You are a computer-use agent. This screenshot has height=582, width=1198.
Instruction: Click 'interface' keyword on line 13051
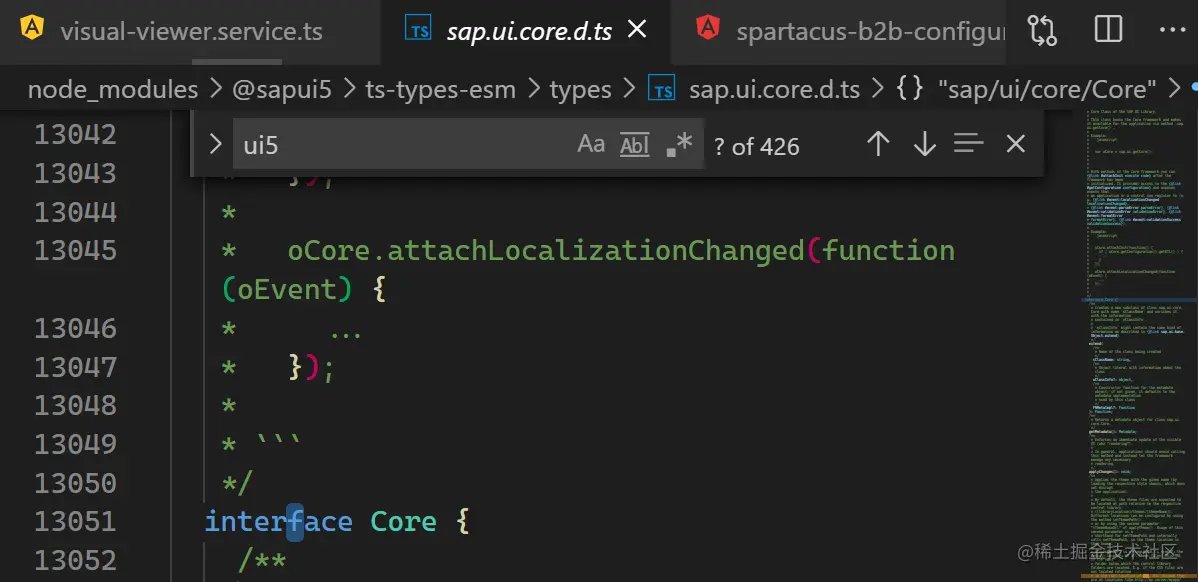coord(279,522)
